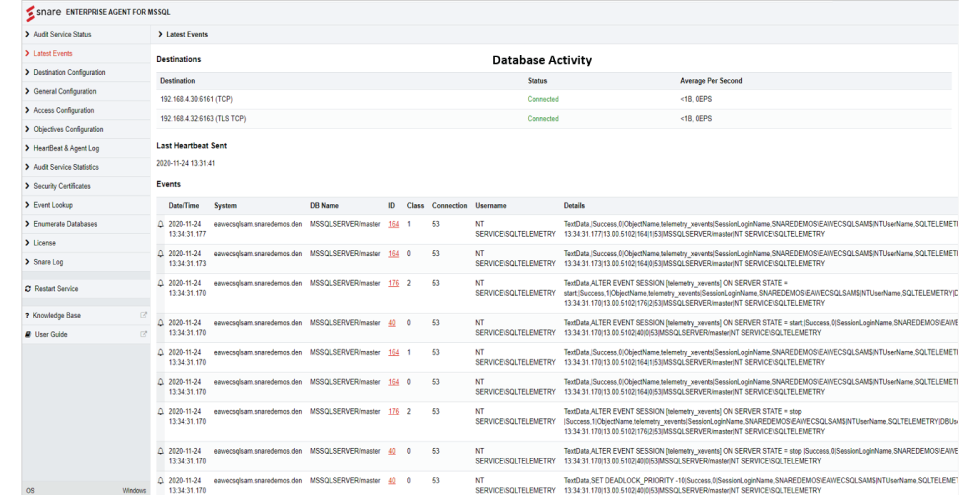Open Event Lookup page

(x=53, y=205)
